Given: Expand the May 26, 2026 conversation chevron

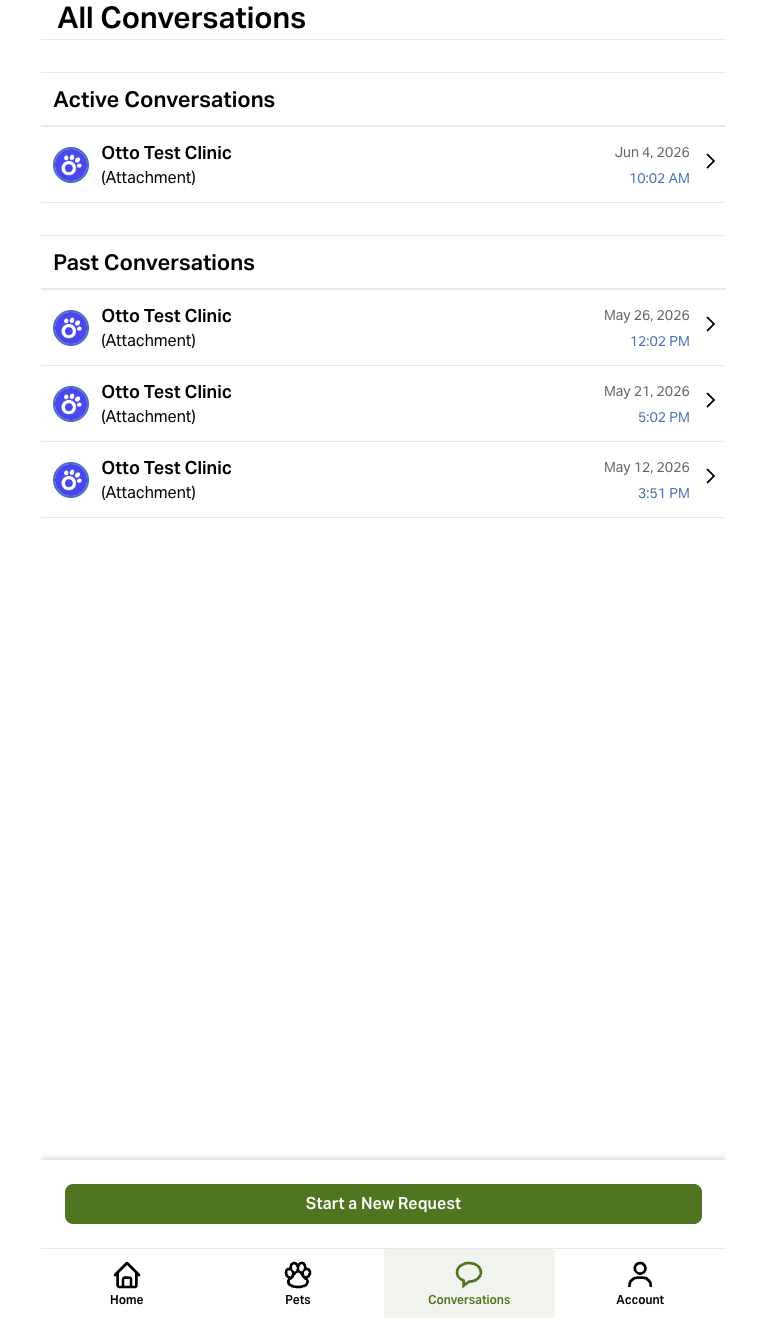Looking at the screenshot, I should 710,324.
